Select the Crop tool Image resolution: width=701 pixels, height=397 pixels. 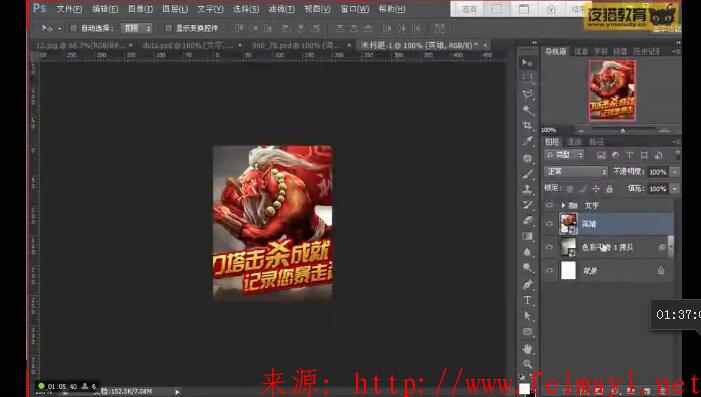528,125
